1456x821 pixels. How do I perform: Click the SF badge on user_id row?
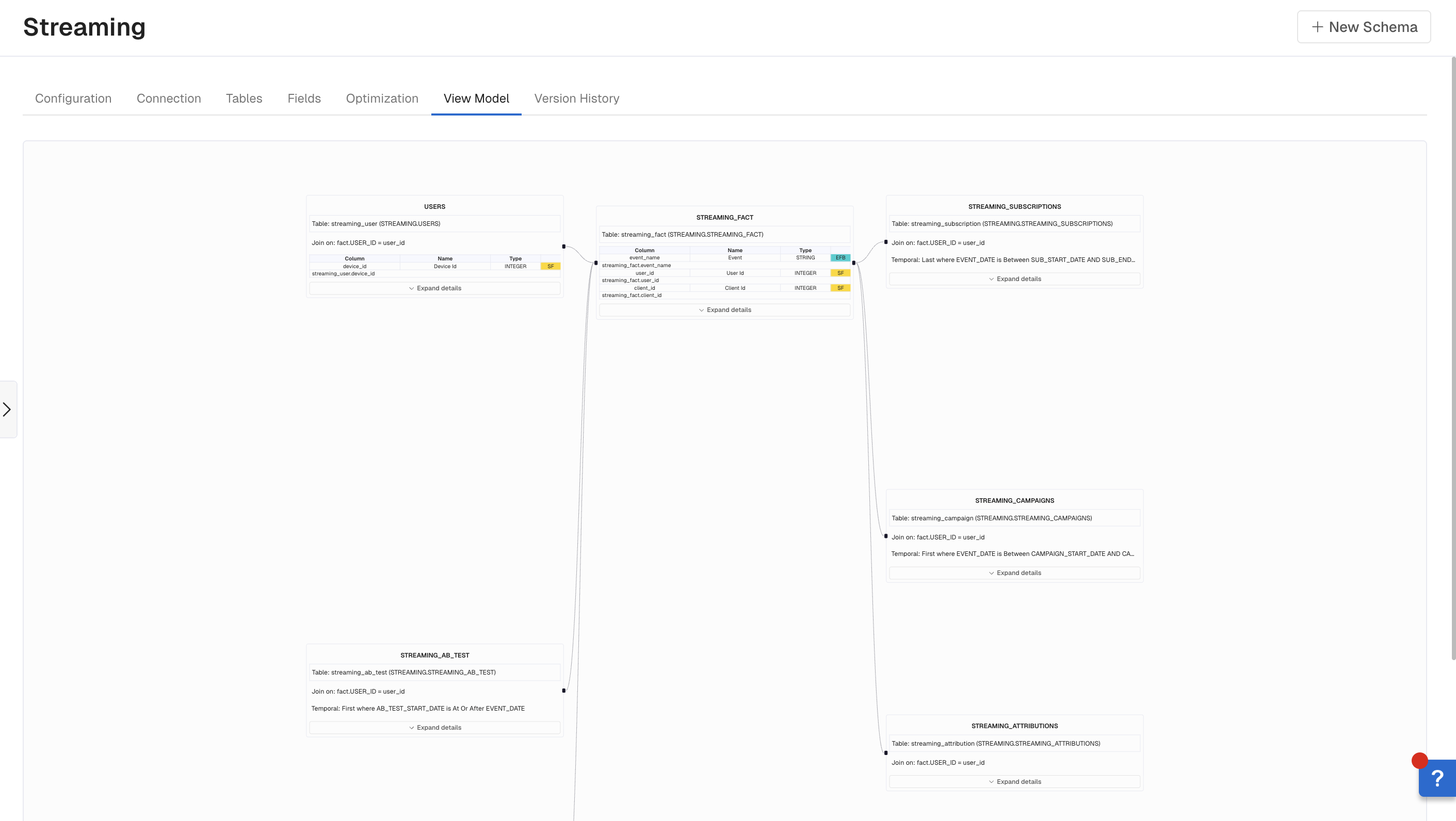840,273
